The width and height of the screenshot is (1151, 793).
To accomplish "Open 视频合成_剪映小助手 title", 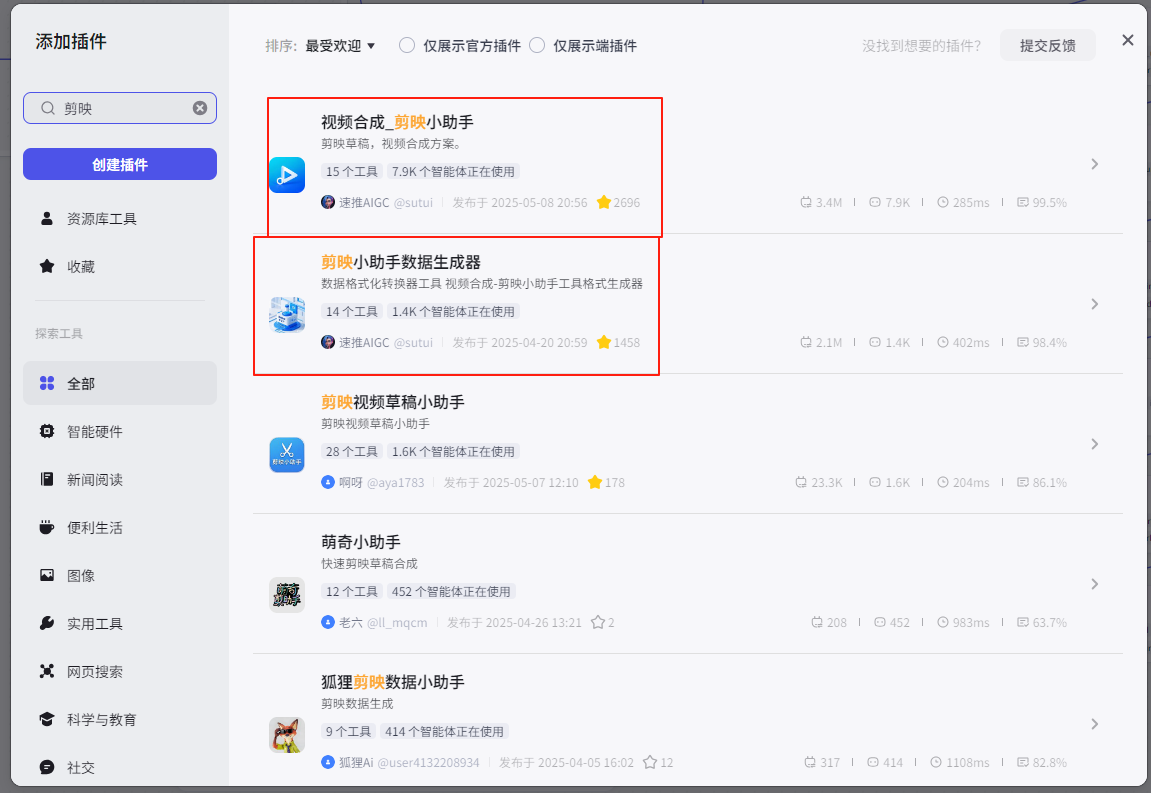I will pyautogui.click(x=397, y=122).
